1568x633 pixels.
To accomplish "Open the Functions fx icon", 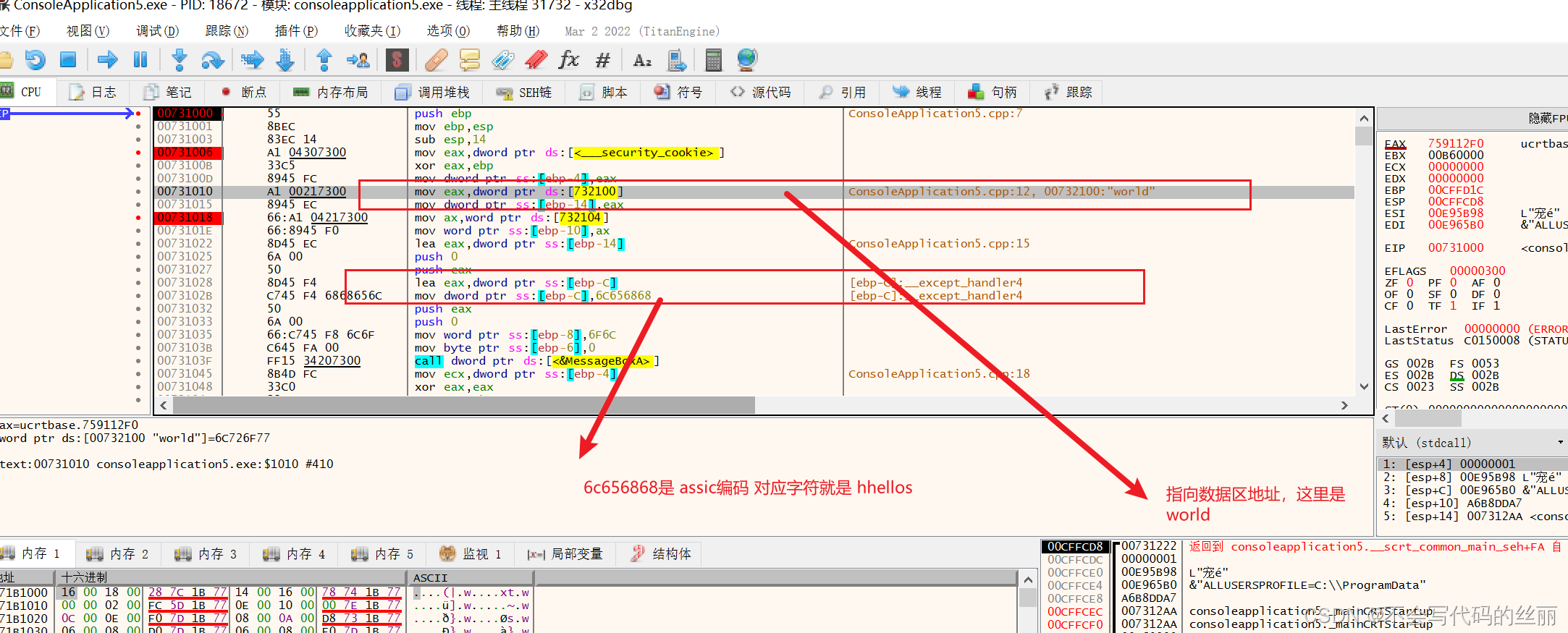I will pyautogui.click(x=569, y=60).
